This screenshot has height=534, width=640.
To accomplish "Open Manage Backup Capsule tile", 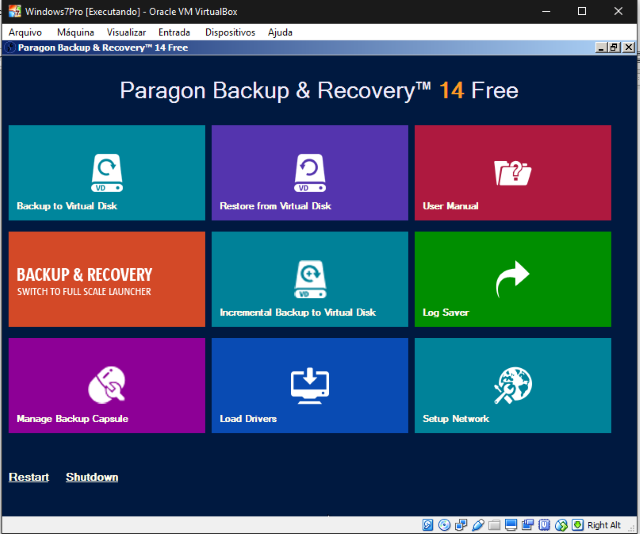I will click(107, 385).
